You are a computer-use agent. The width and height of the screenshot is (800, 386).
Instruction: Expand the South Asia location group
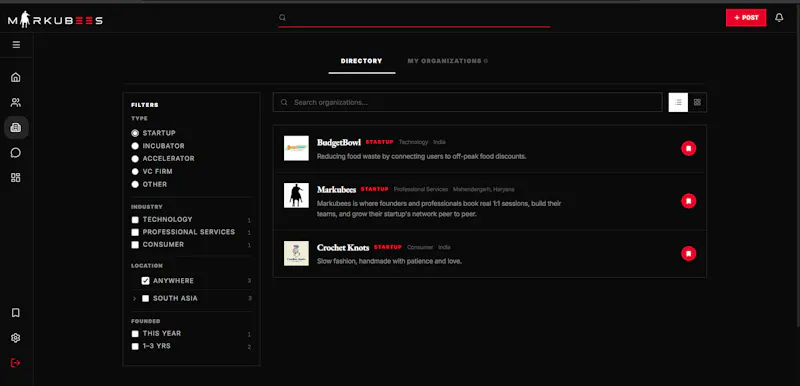tap(135, 298)
